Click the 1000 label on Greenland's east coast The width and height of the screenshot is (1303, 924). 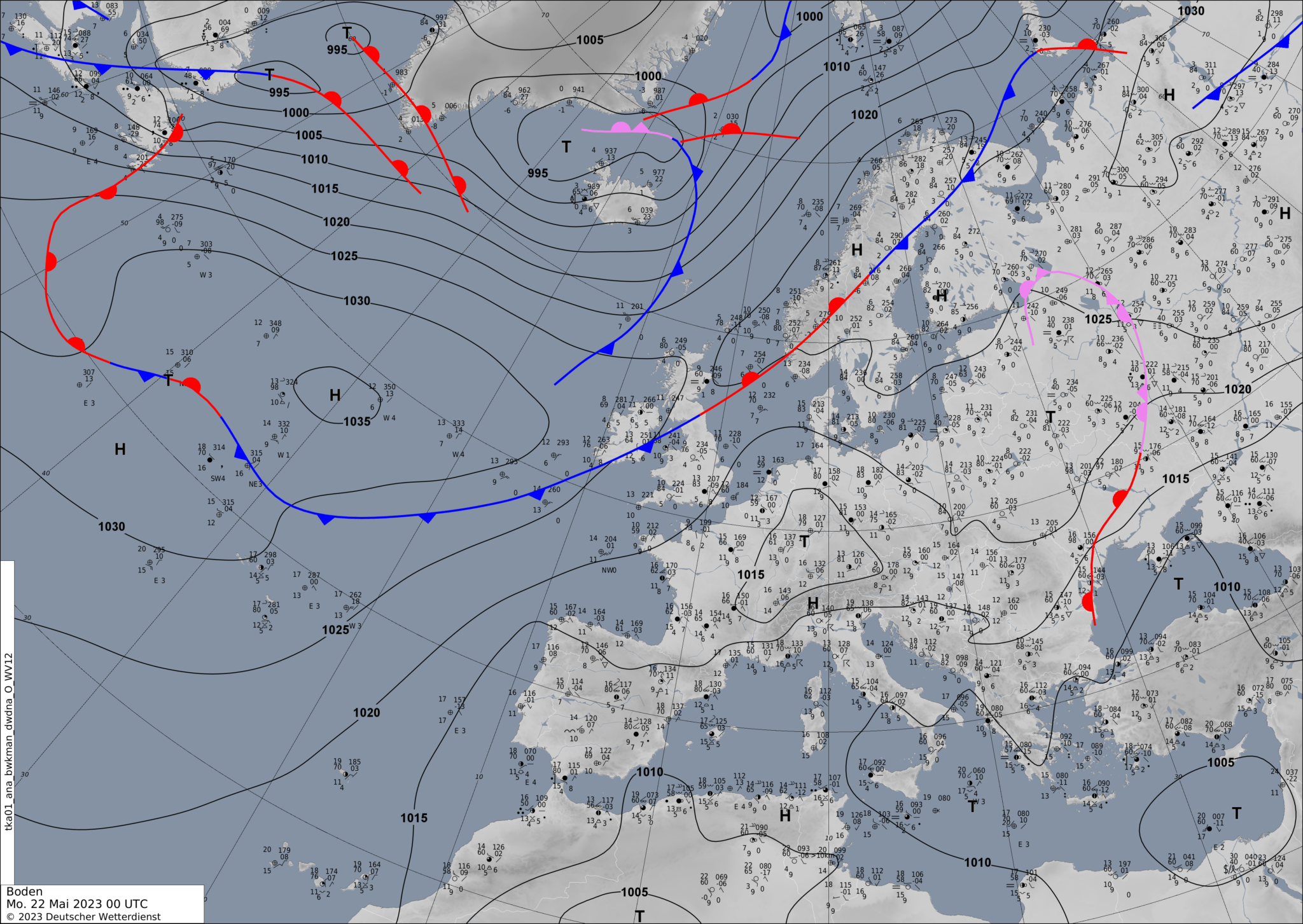click(x=648, y=76)
